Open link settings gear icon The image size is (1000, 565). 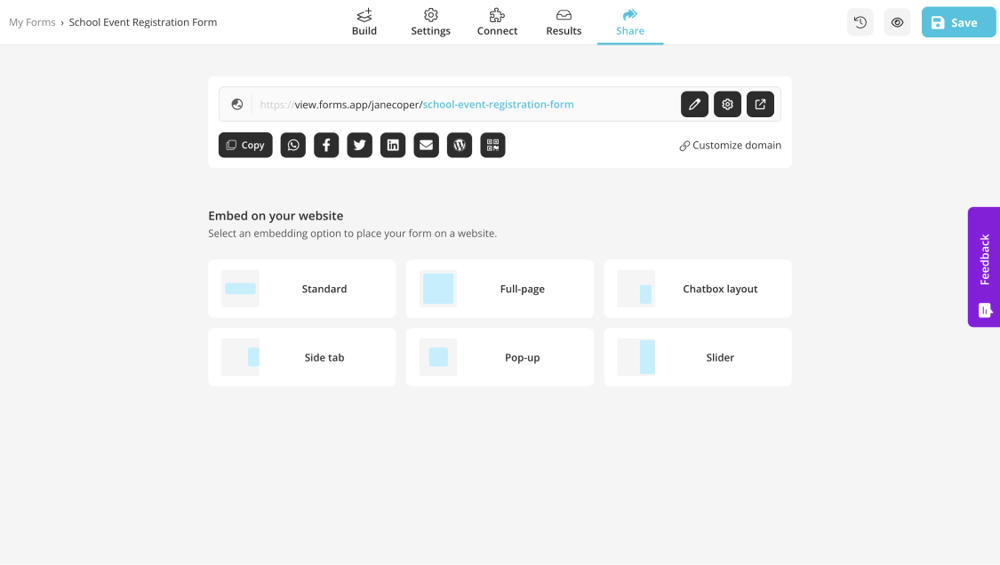pyautogui.click(x=727, y=104)
